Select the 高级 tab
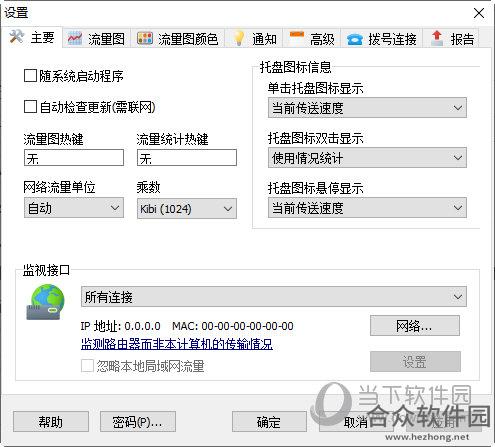 coord(312,39)
